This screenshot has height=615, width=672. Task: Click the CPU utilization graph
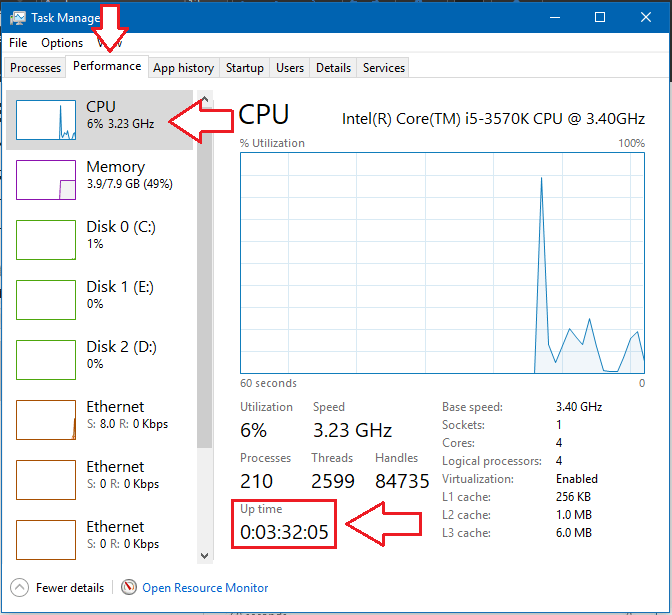[442, 263]
